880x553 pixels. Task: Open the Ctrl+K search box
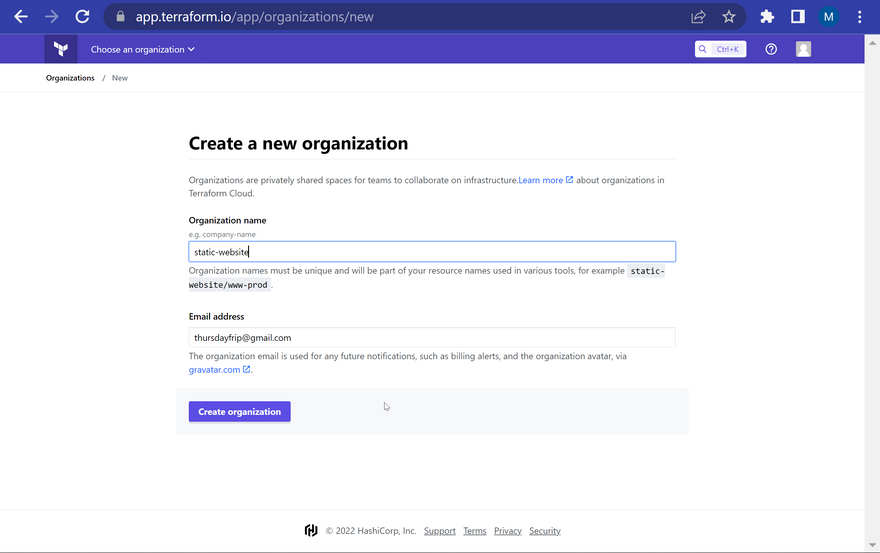[721, 49]
